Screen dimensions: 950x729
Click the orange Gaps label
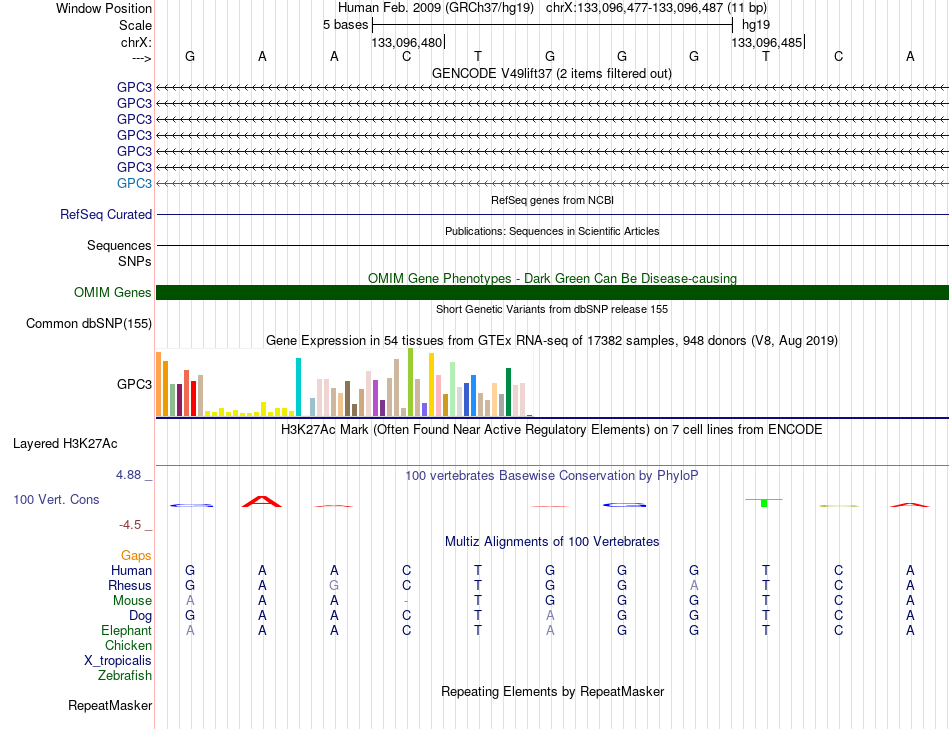[136, 555]
